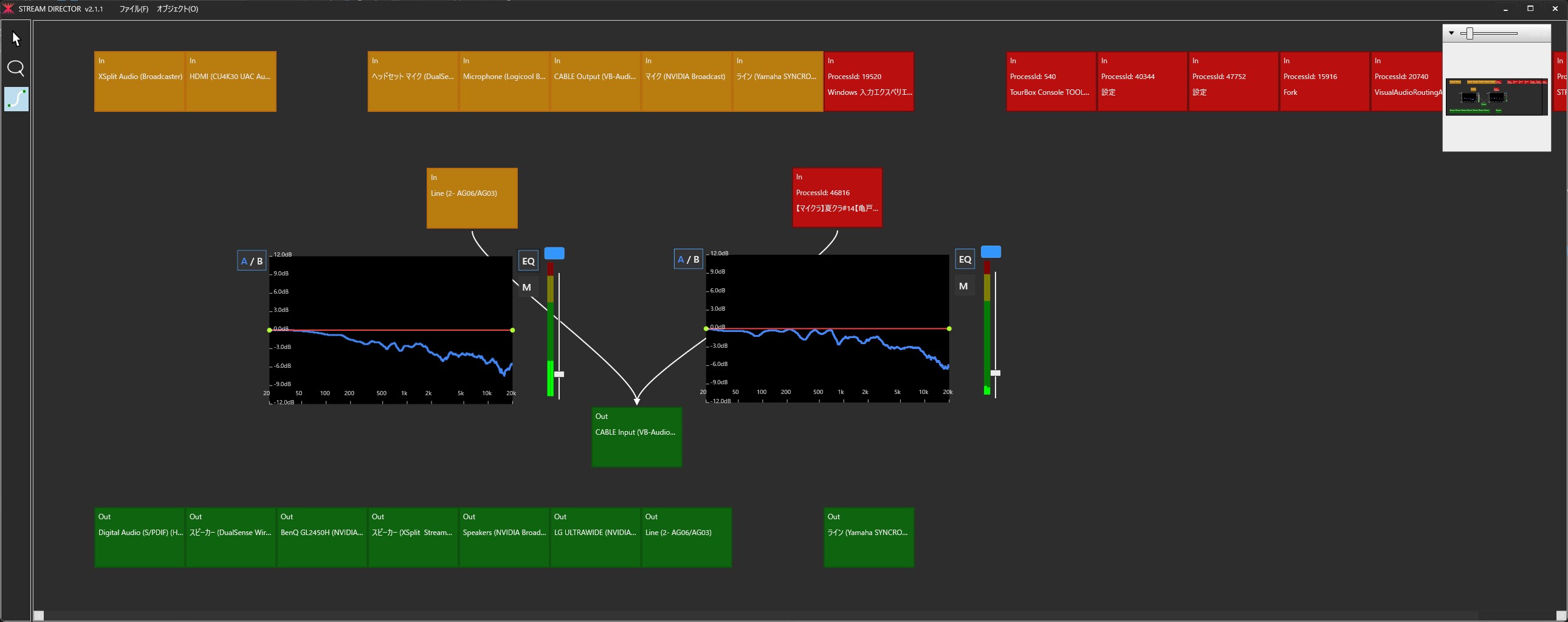Select Speakers (NVIDIA Broadcast) output node
Viewport: 1568px width, 622px height.
pos(504,537)
